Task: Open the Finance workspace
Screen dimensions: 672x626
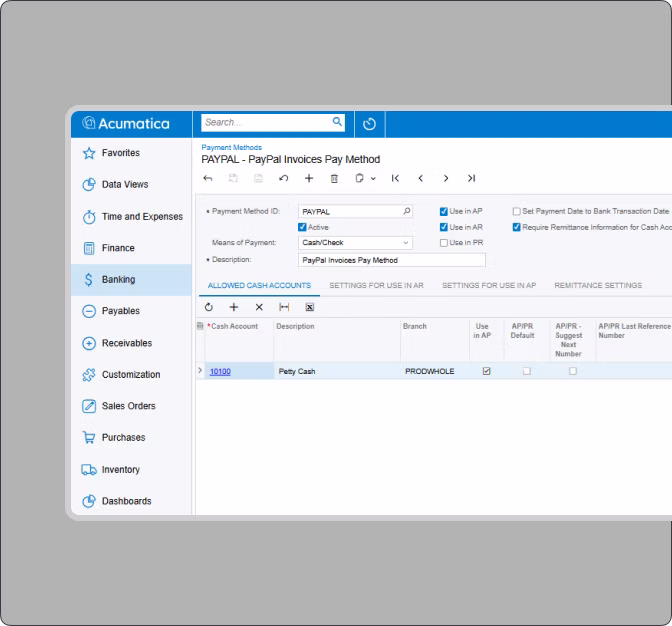Action: pyautogui.click(x=131, y=248)
